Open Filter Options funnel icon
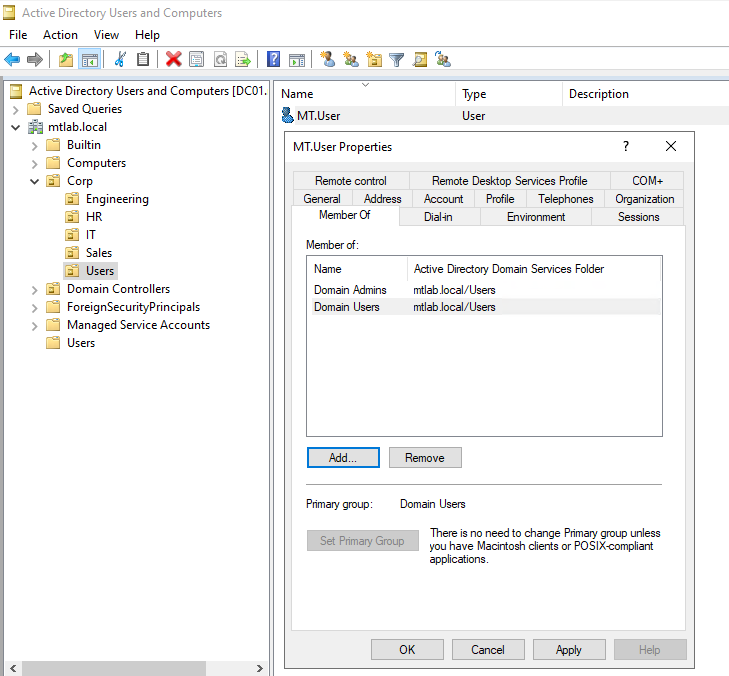 pyautogui.click(x=397, y=60)
